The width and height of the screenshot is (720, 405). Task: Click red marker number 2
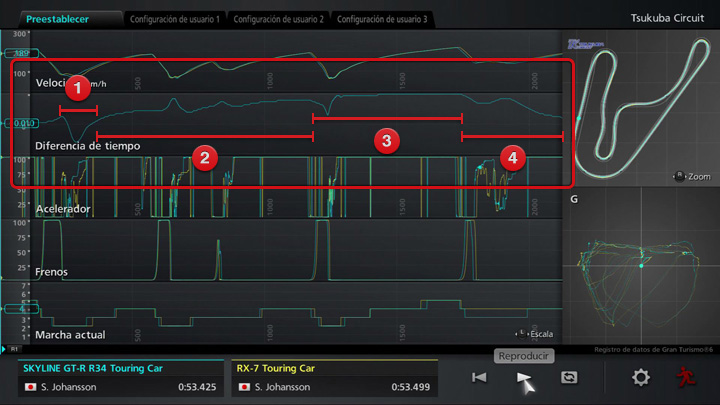204,157
